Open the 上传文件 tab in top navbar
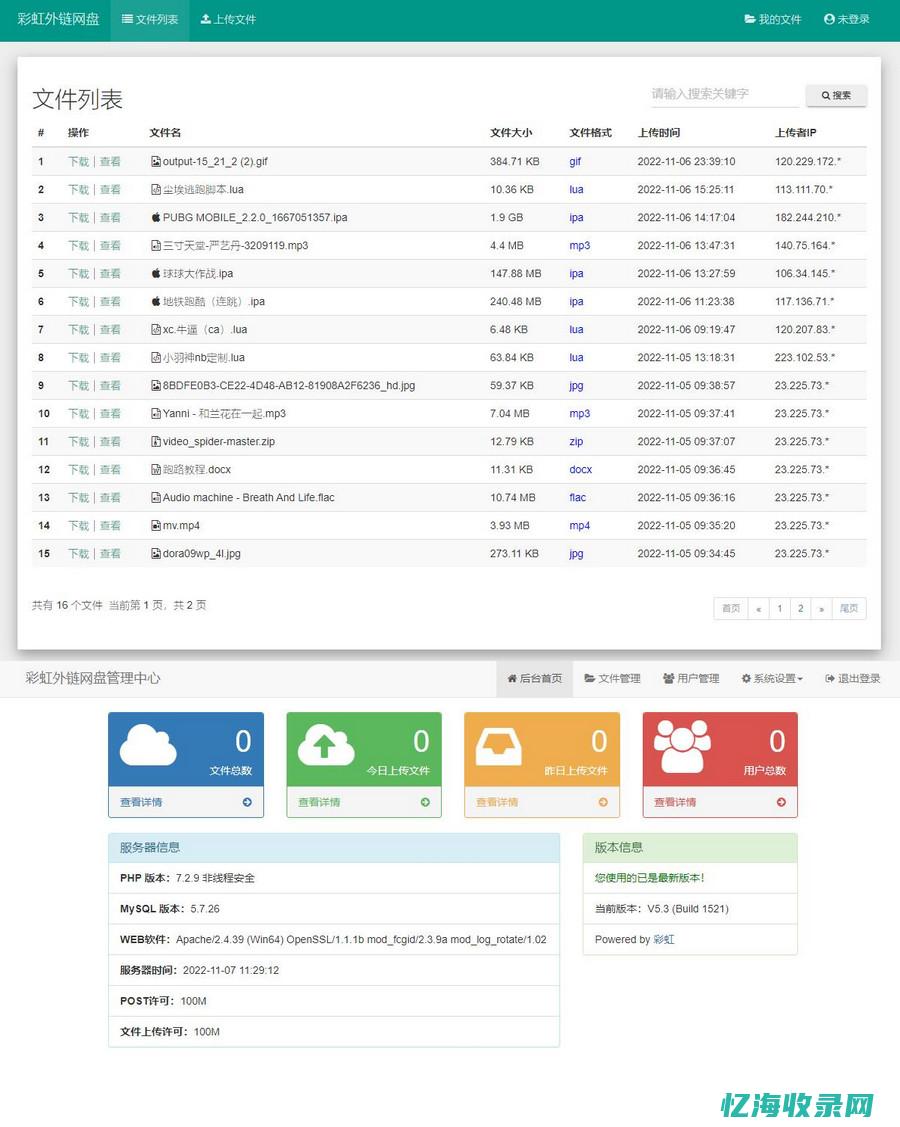 point(228,20)
